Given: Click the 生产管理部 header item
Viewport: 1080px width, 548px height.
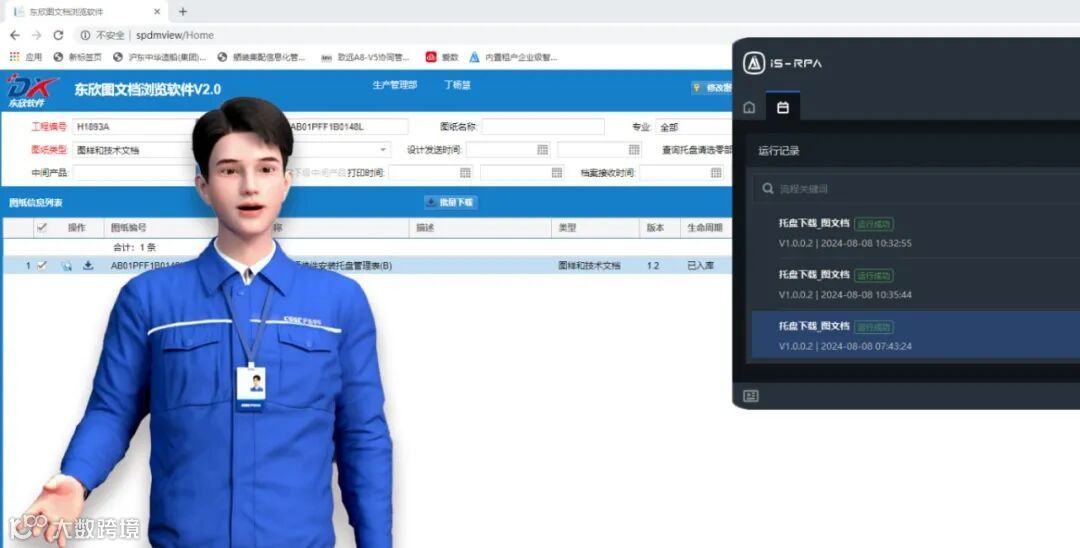Looking at the screenshot, I should click(395, 85).
